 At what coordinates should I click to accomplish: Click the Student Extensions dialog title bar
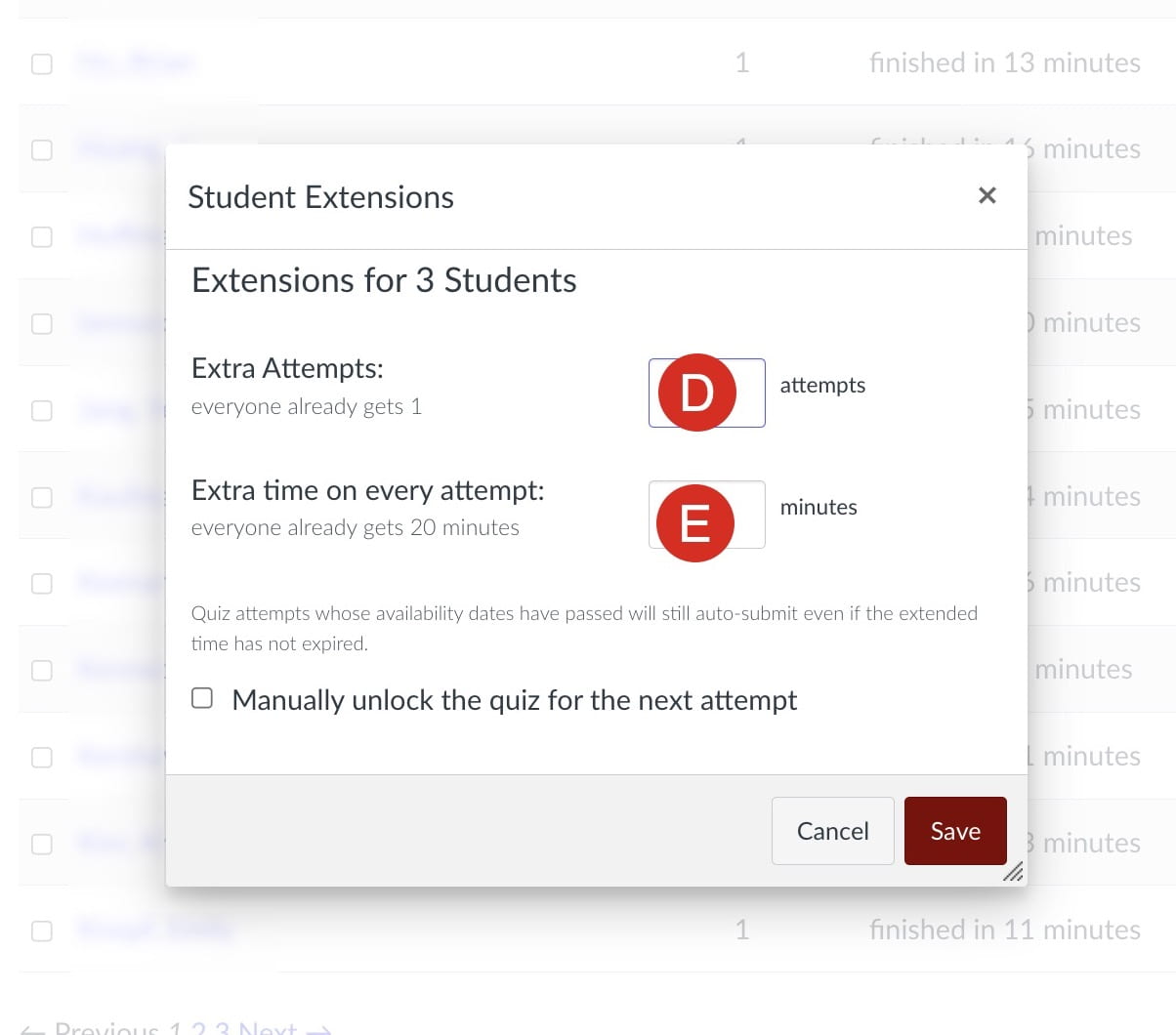click(320, 196)
